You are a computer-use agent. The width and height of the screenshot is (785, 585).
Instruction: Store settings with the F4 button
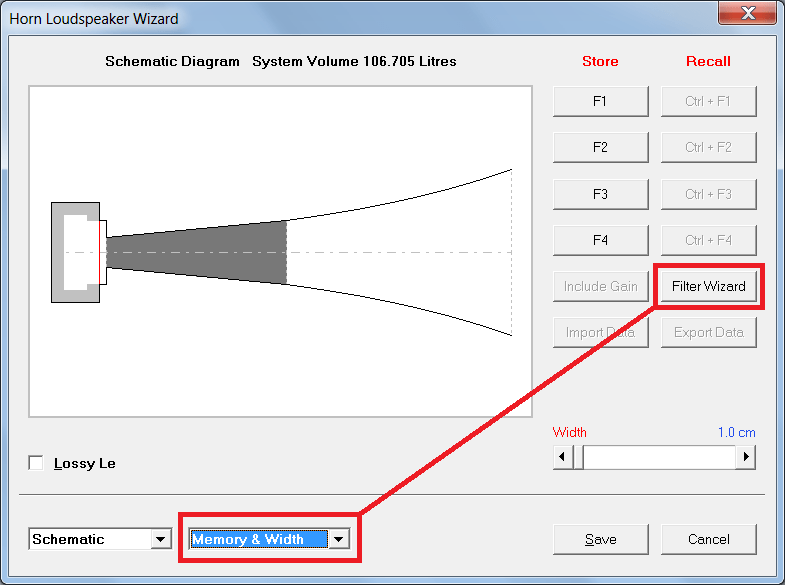[x=600, y=240]
